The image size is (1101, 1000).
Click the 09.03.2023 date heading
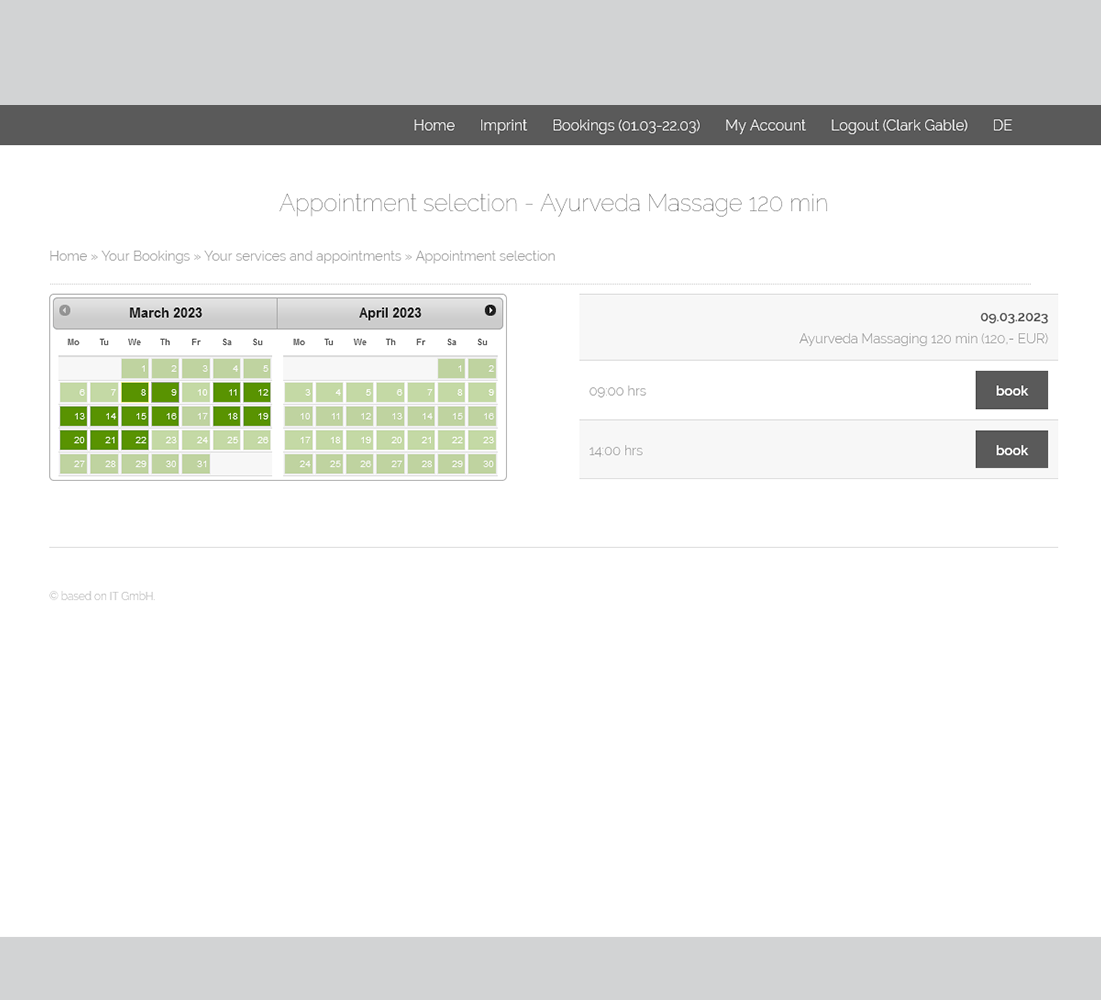point(1014,317)
